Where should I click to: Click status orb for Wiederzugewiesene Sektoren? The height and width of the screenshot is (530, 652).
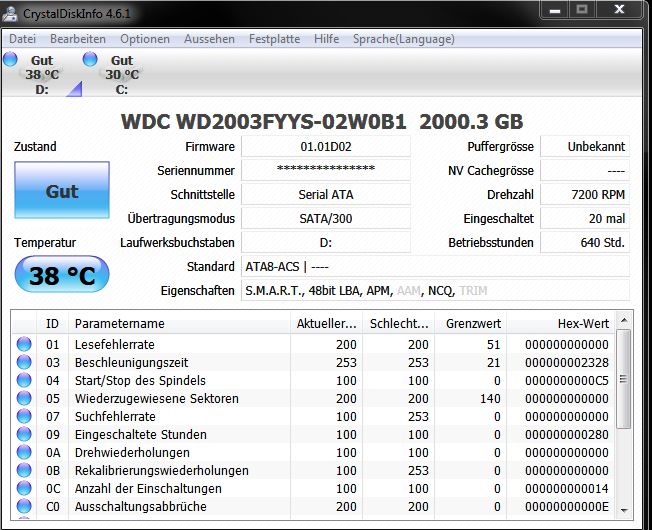click(24, 398)
